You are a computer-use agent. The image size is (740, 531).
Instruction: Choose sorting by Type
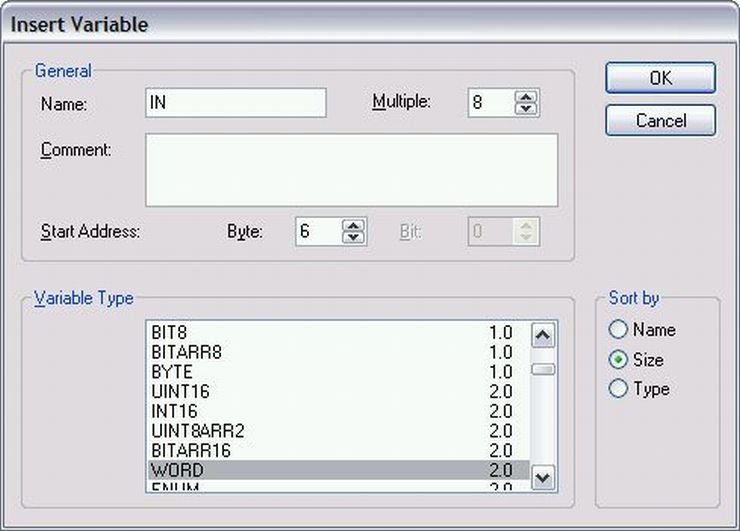639,389
